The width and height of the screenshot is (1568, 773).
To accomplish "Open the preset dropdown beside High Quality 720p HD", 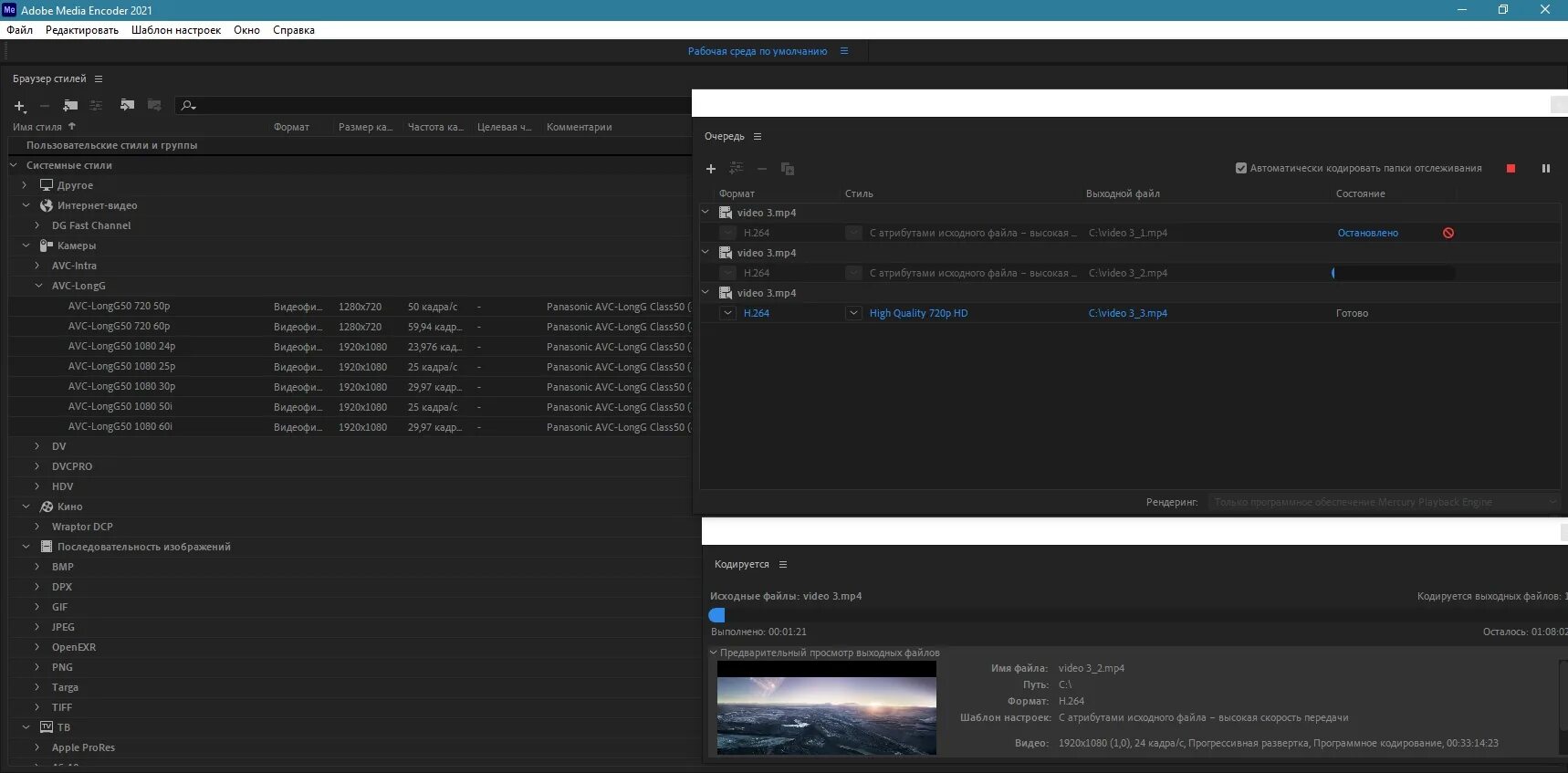I will (853, 313).
